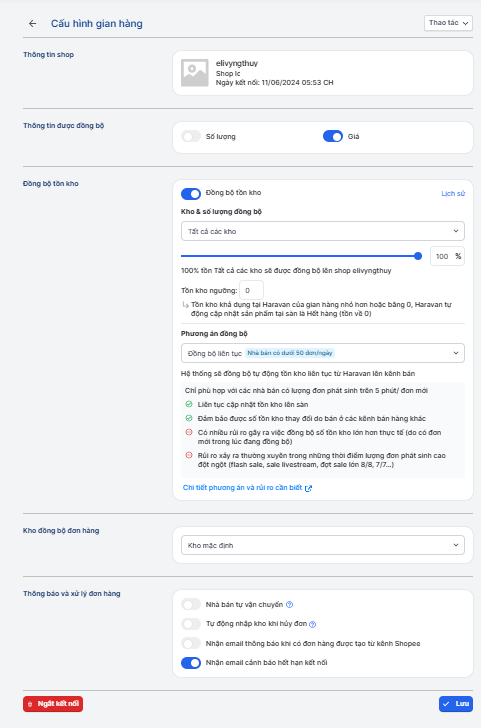Image resolution: width=481 pixels, height=728 pixels.
Task: Click the Tồn kho ngưỡng input field
Action: tap(251, 290)
